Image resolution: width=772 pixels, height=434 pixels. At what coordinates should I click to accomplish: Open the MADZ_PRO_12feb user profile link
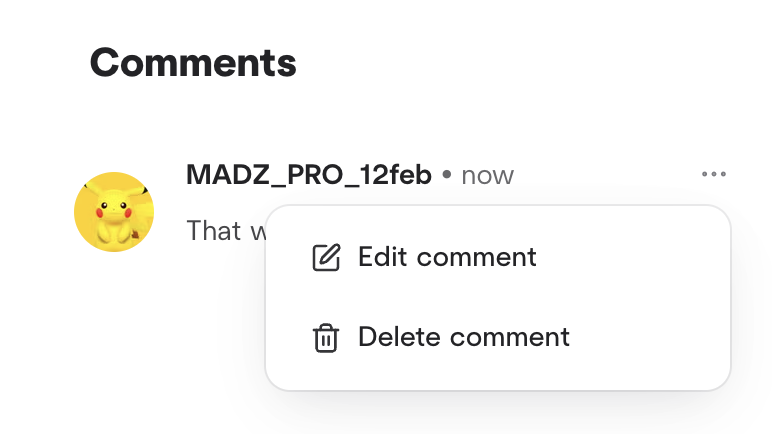[x=309, y=175]
